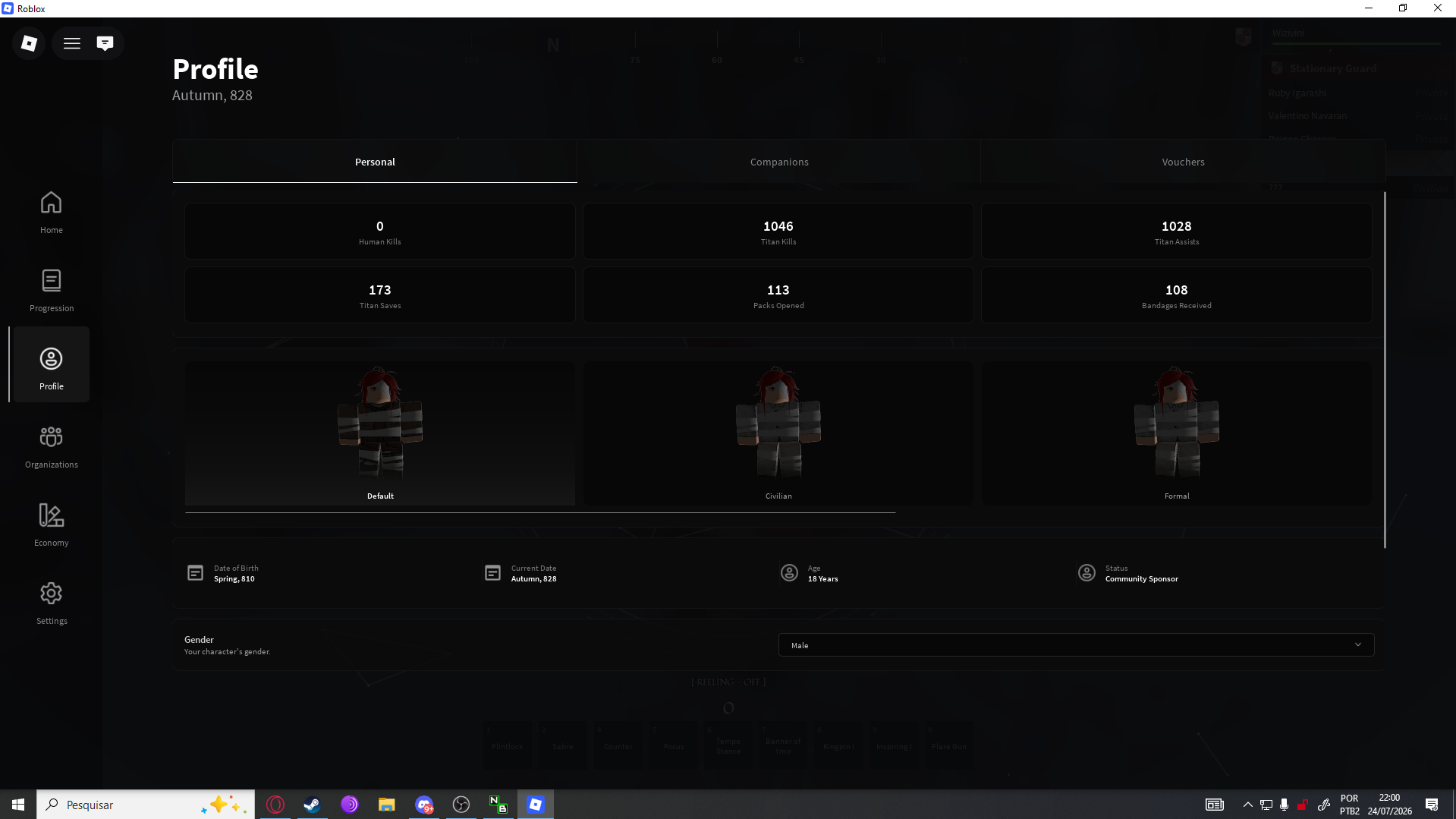The height and width of the screenshot is (819, 1456).
Task: Open the purple circle app in taskbar
Action: tap(350, 805)
